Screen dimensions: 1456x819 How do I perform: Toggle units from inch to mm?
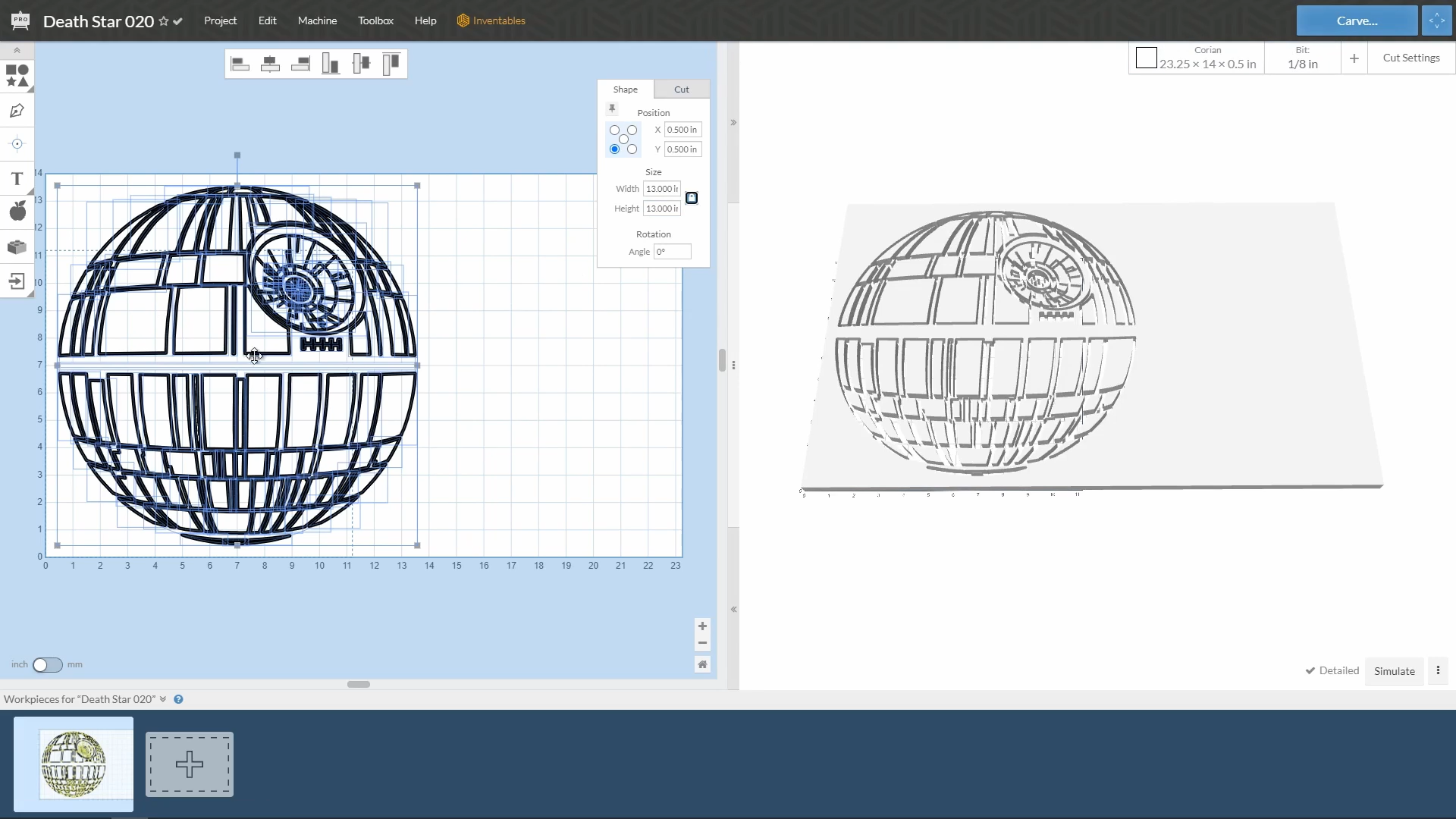[x=47, y=665]
